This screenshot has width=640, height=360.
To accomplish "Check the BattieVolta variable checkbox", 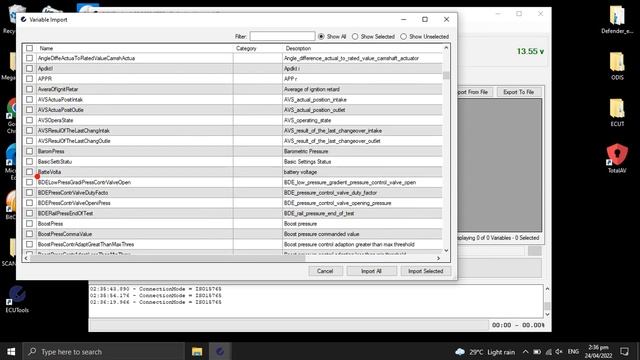I will point(29,172).
